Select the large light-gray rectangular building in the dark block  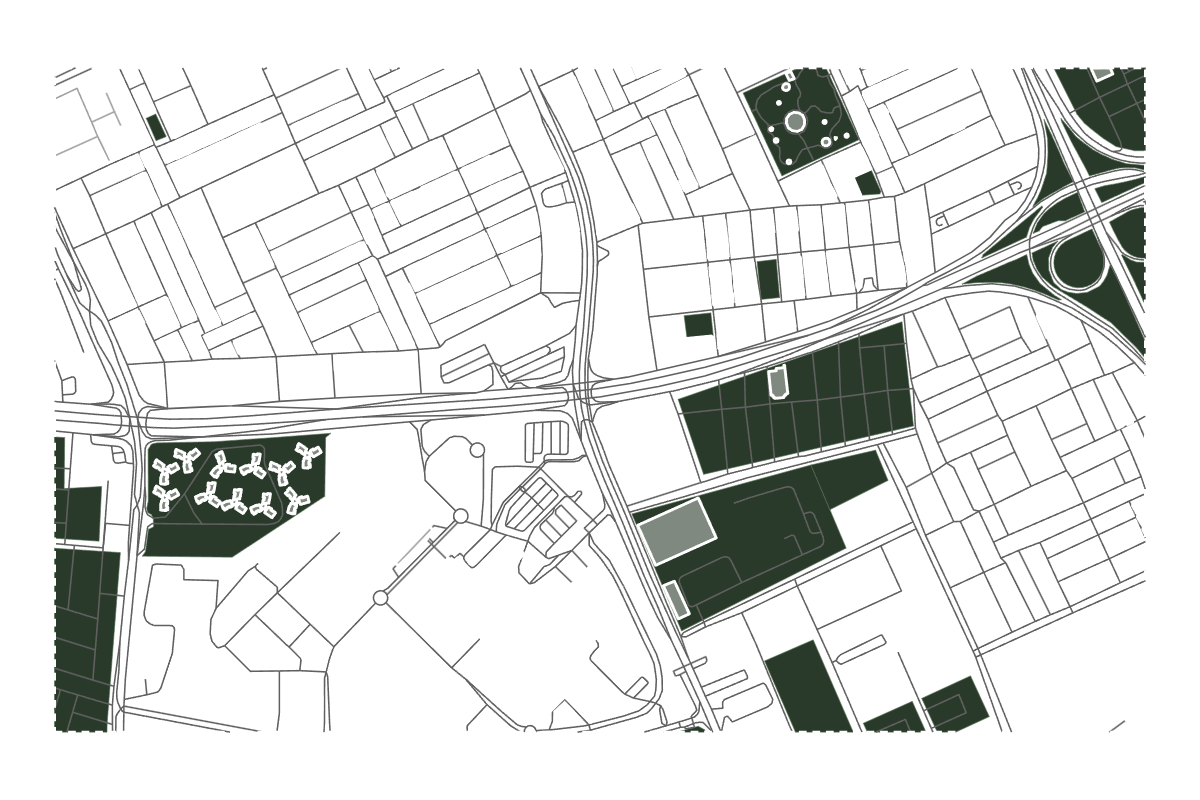[678, 532]
